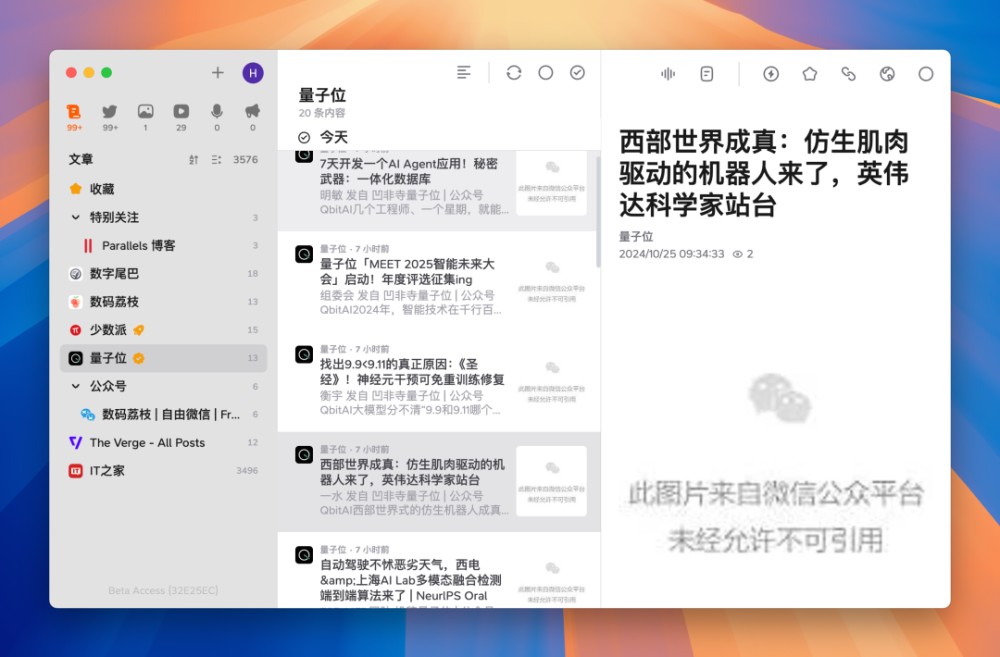Star the article with pentagon star icon

(810, 74)
